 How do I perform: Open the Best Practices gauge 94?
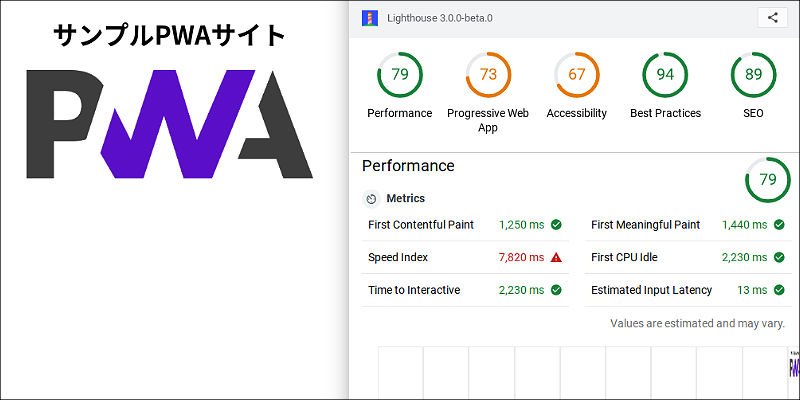[665, 74]
